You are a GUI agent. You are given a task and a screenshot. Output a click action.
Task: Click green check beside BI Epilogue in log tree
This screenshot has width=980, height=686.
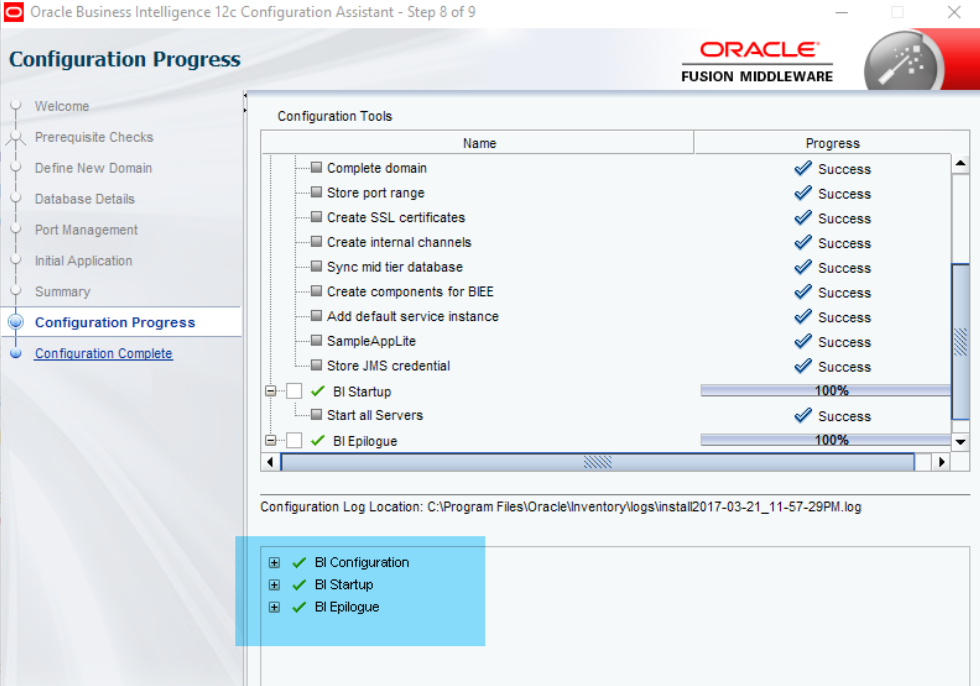[x=299, y=607]
